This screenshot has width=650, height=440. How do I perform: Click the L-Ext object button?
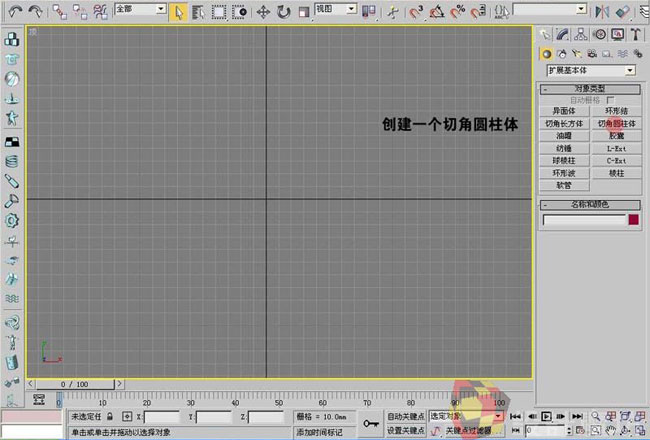tap(616, 148)
